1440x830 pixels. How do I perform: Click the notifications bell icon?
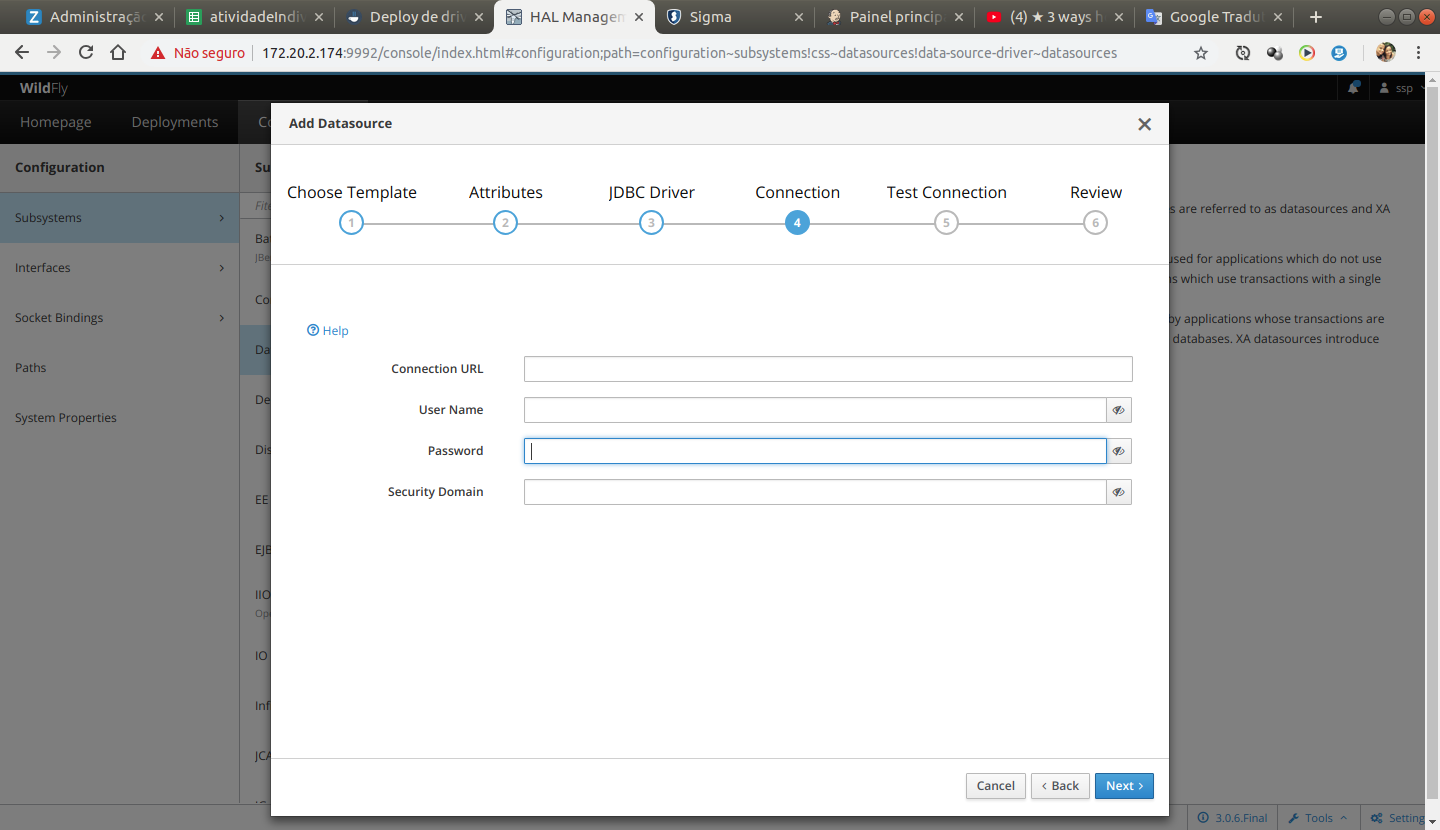point(1353,88)
